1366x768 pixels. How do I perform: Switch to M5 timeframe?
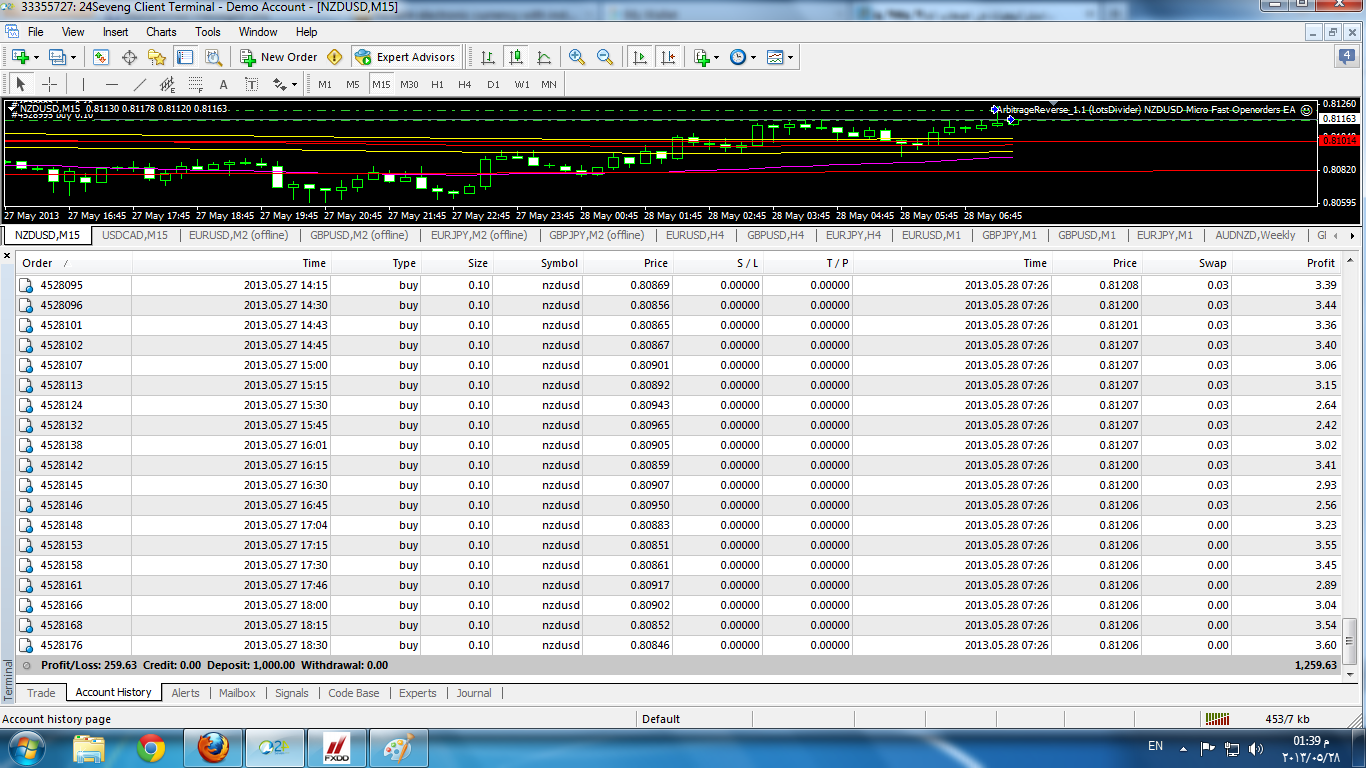click(353, 84)
